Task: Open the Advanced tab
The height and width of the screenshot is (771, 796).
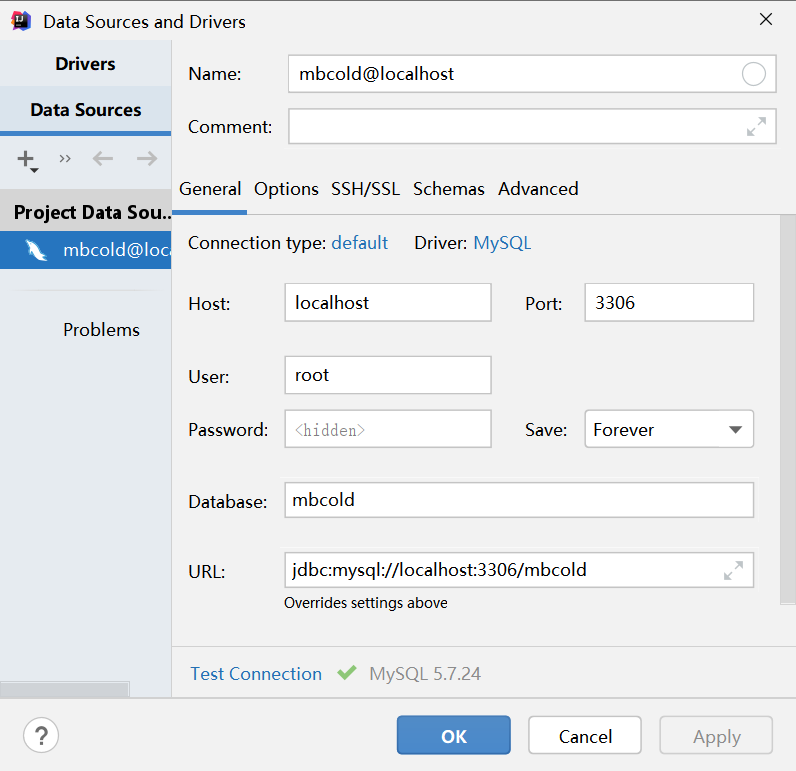Action: click(x=538, y=189)
